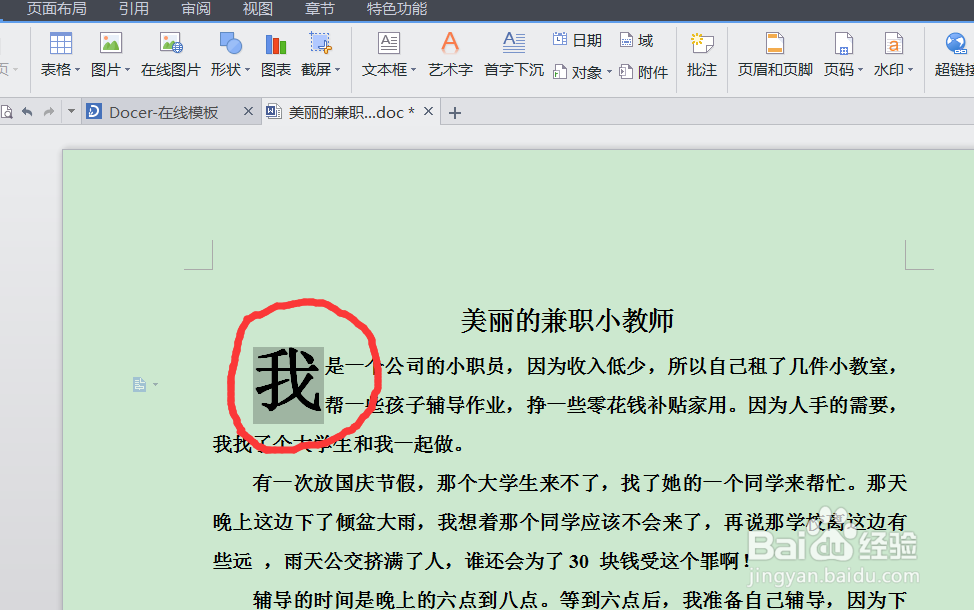
Task: Click the Undo arrow button
Action: click(27, 112)
